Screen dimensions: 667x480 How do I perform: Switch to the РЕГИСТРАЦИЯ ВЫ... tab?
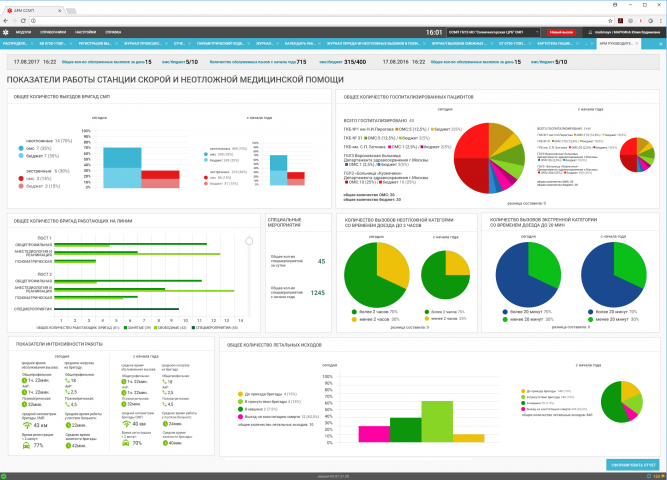(95, 43)
